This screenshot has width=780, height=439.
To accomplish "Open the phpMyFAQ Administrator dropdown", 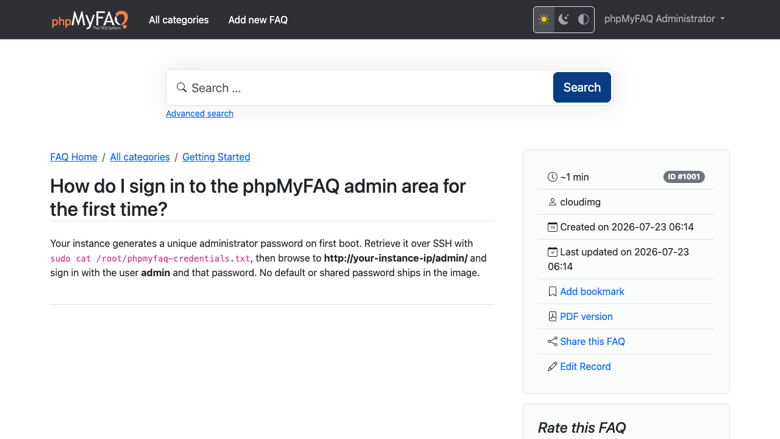I will [x=664, y=19].
